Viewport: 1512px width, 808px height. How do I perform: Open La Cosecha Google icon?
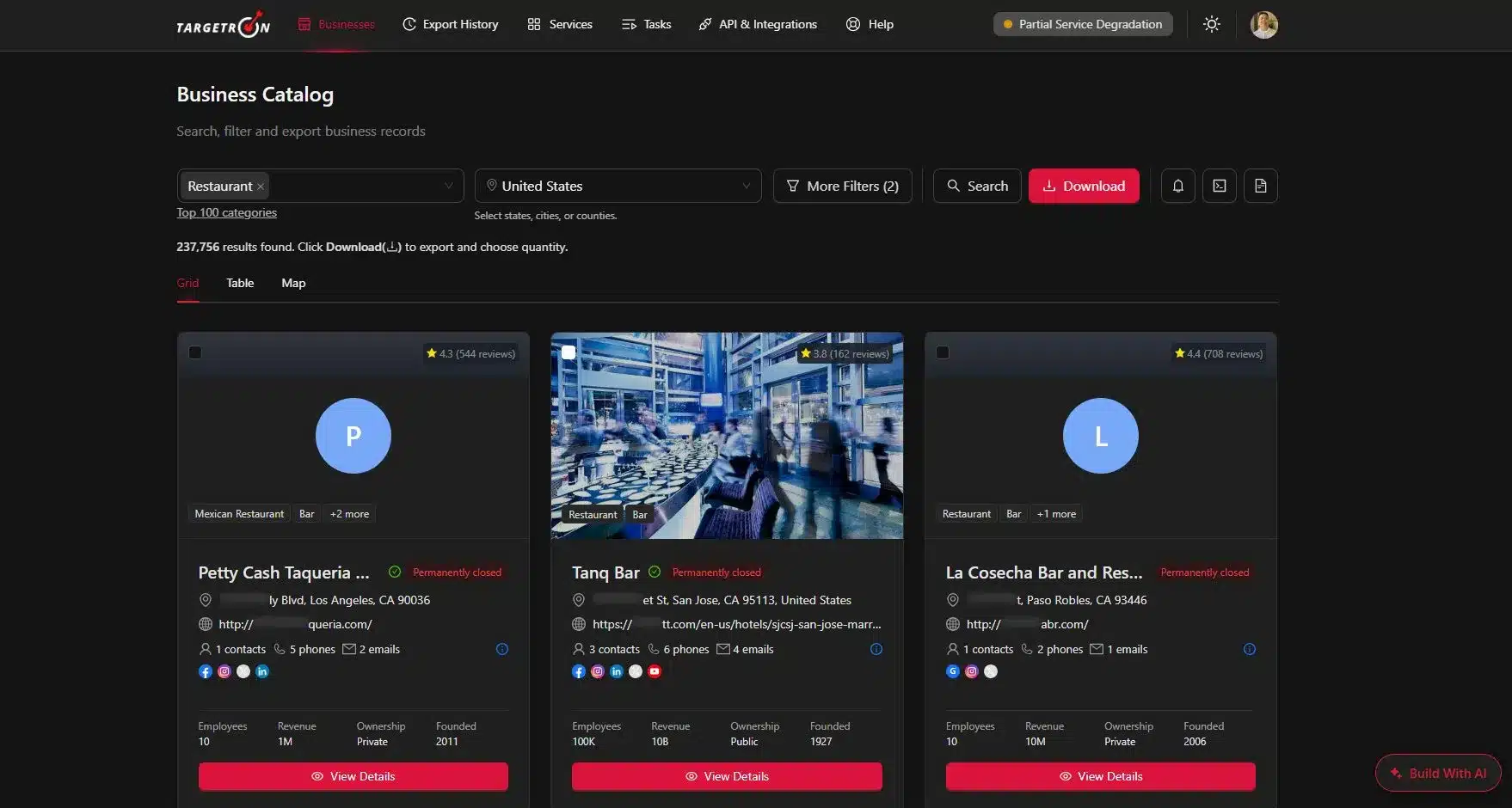click(x=953, y=672)
